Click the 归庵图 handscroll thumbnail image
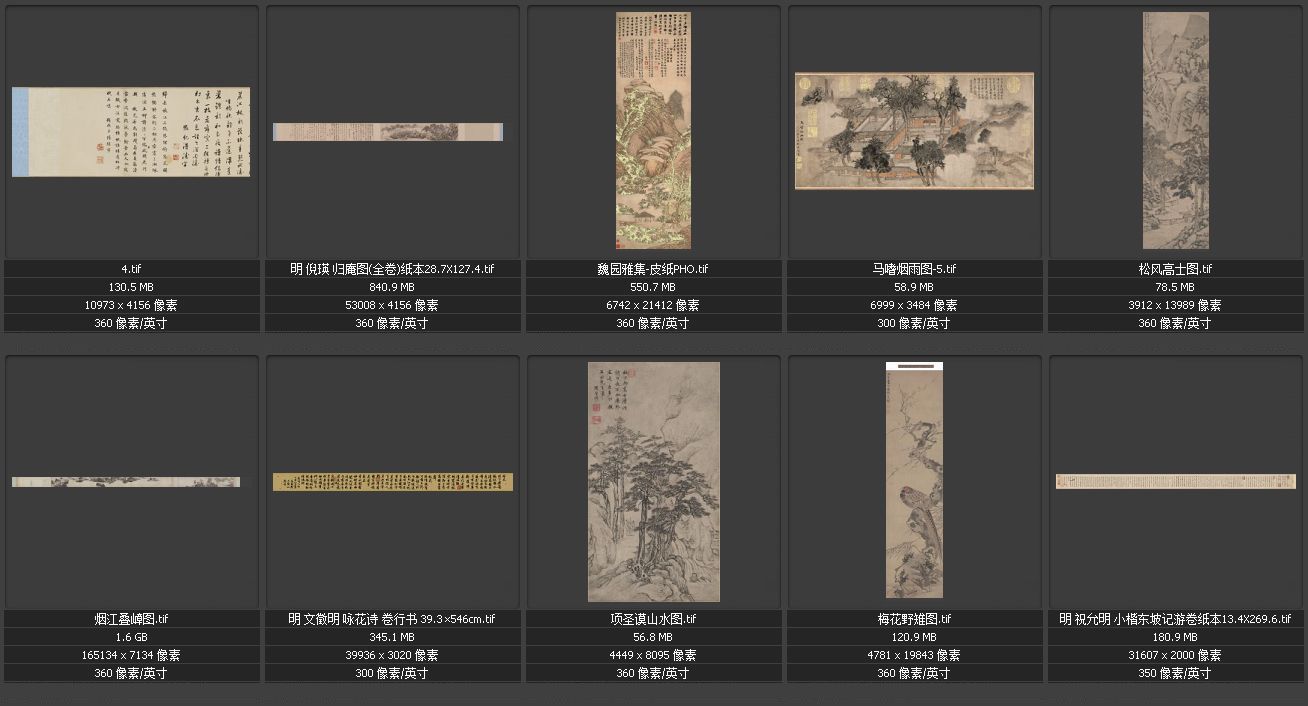 coord(388,132)
